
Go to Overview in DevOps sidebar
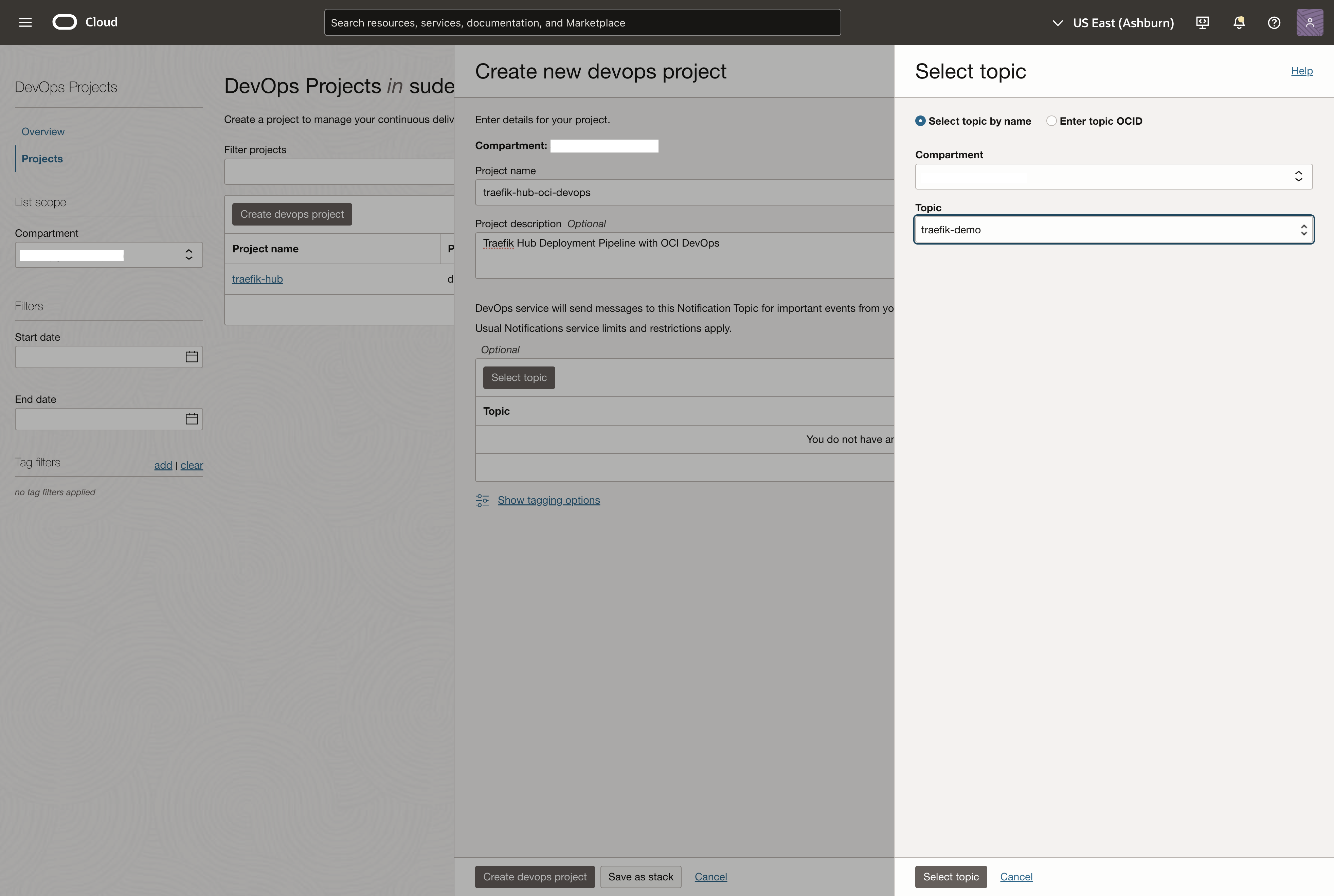coord(43,131)
